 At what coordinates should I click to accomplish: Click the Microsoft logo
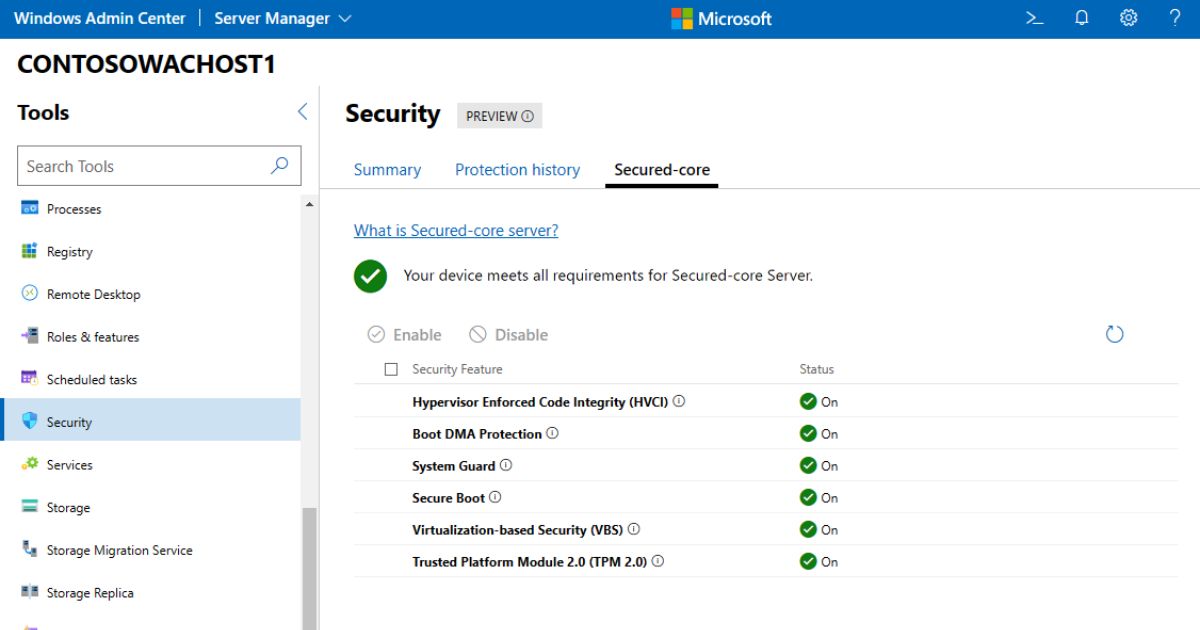721,18
